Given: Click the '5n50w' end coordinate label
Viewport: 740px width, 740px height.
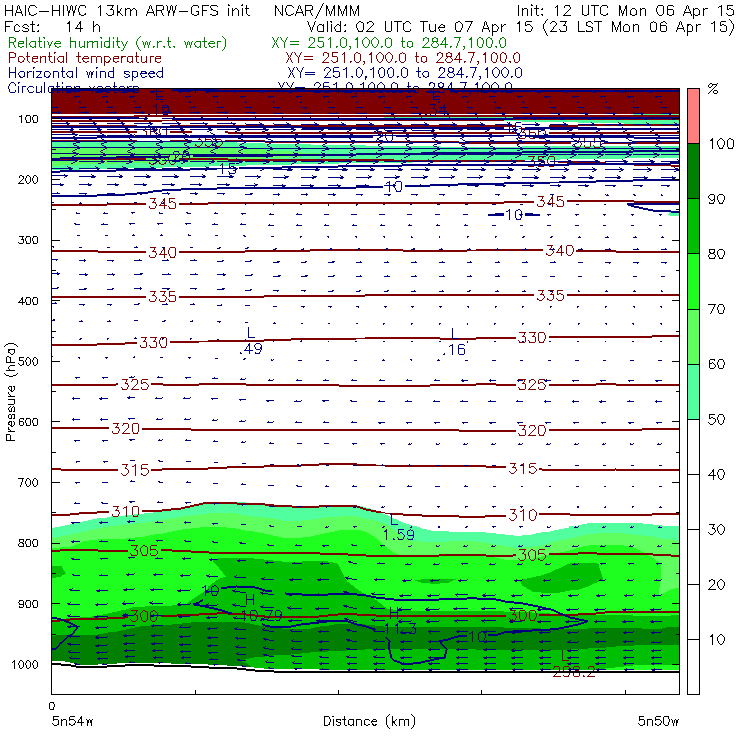Looking at the screenshot, I should coord(658,721).
